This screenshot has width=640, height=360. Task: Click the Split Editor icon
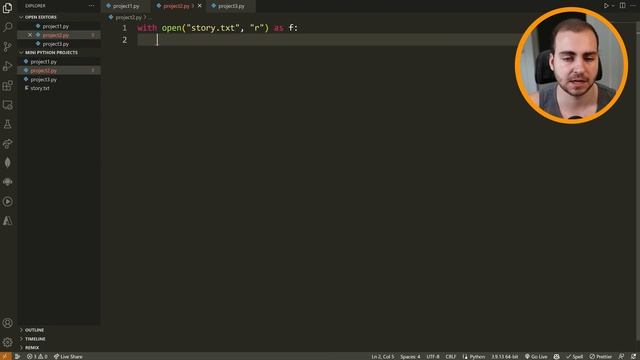coord(622,6)
